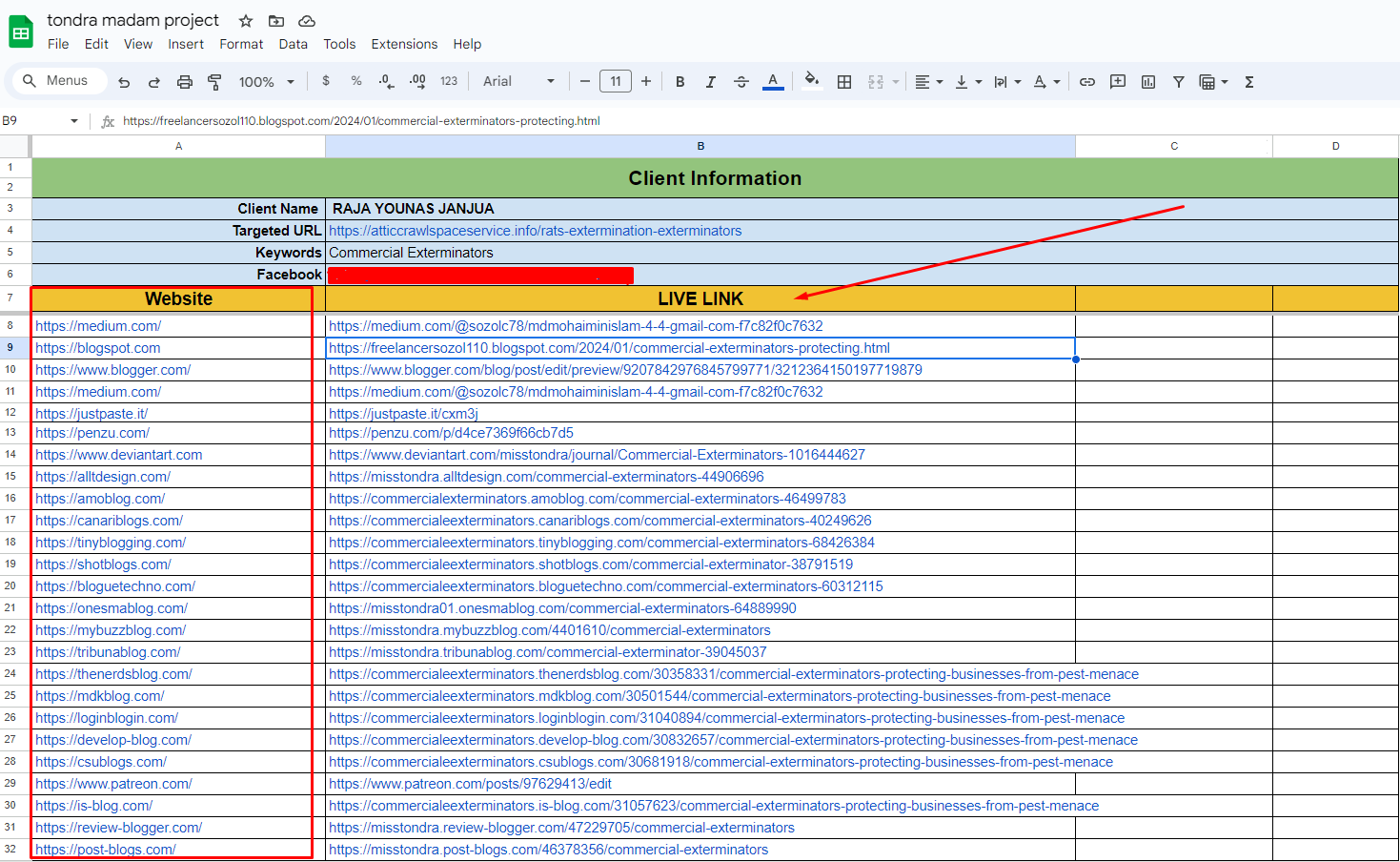Open the Borders tool
Viewport: 1400px width, 862px height.
point(843,81)
